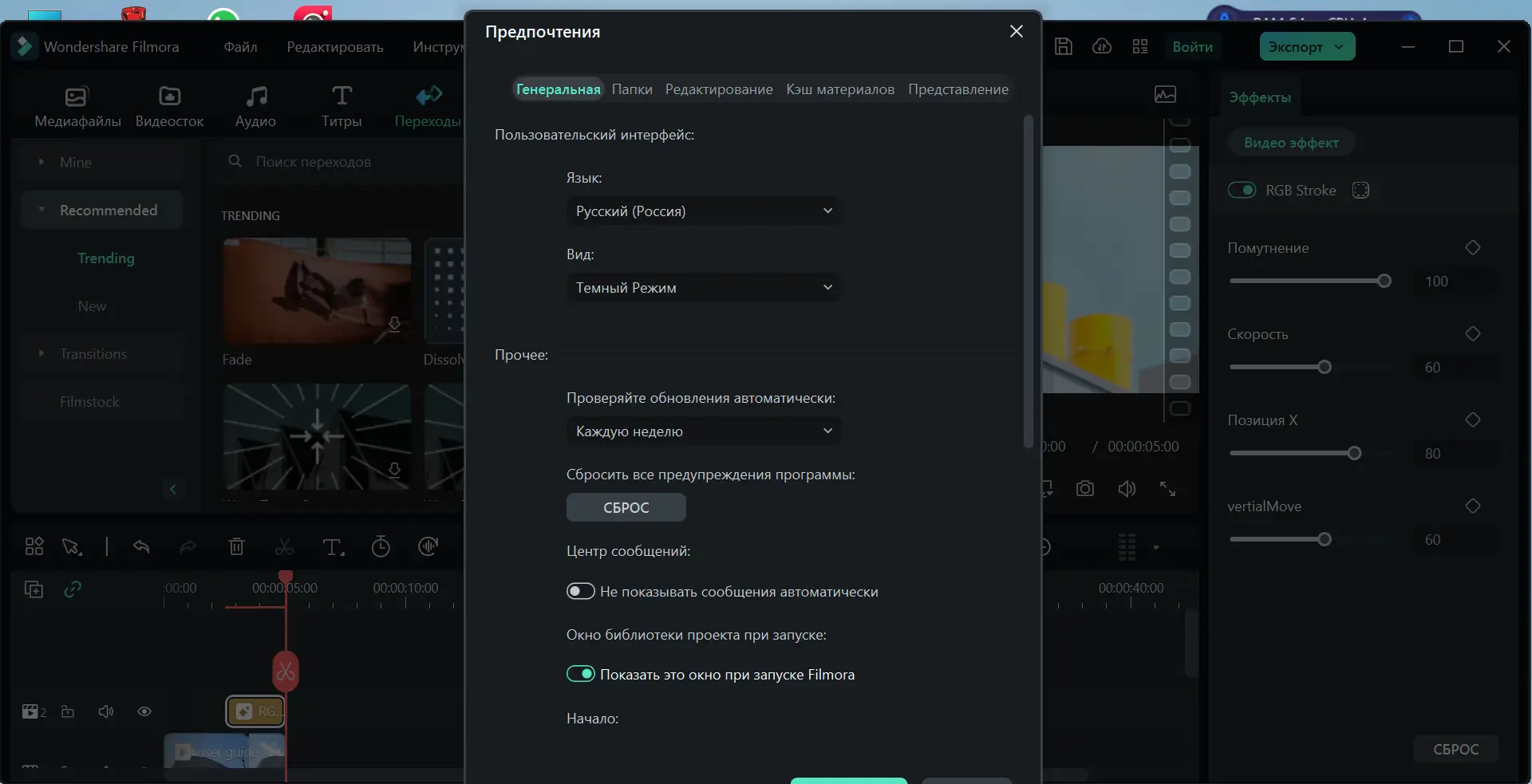Open the Редактировать menu
Image resolution: width=1532 pixels, height=784 pixels.
click(x=335, y=47)
